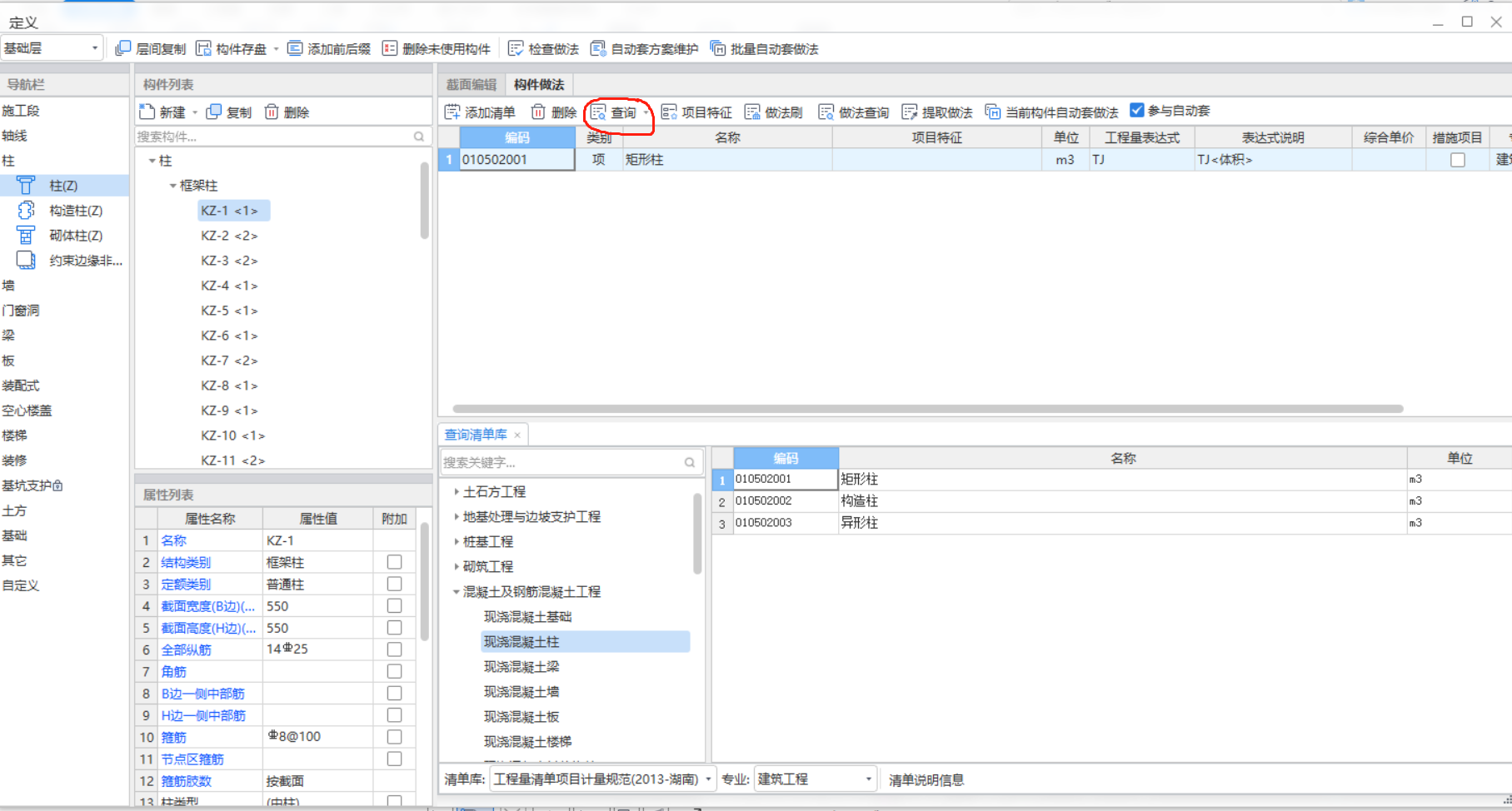Expand 桩基工程 node

(x=457, y=542)
